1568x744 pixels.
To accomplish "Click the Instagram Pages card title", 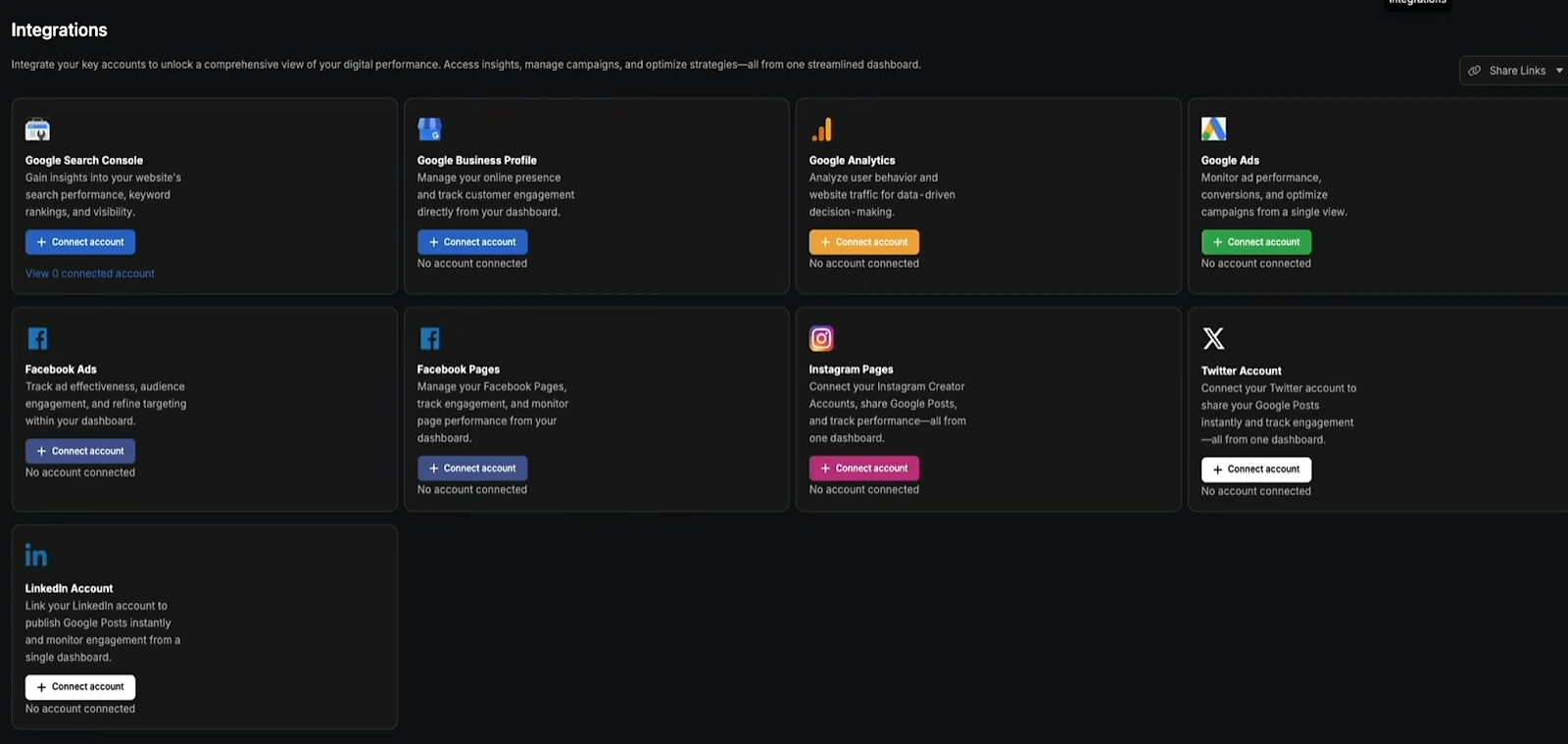I will tap(852, 370).
